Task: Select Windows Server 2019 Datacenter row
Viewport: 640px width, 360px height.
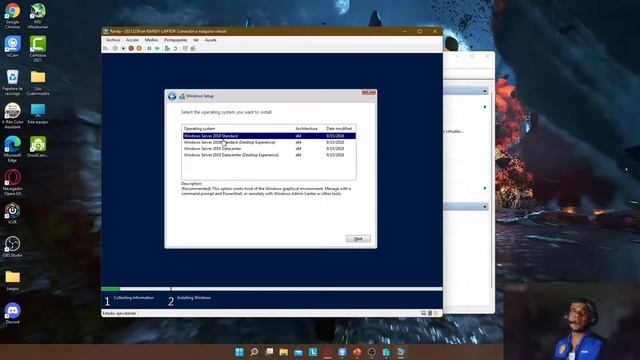Action: [x=269, y=149]
